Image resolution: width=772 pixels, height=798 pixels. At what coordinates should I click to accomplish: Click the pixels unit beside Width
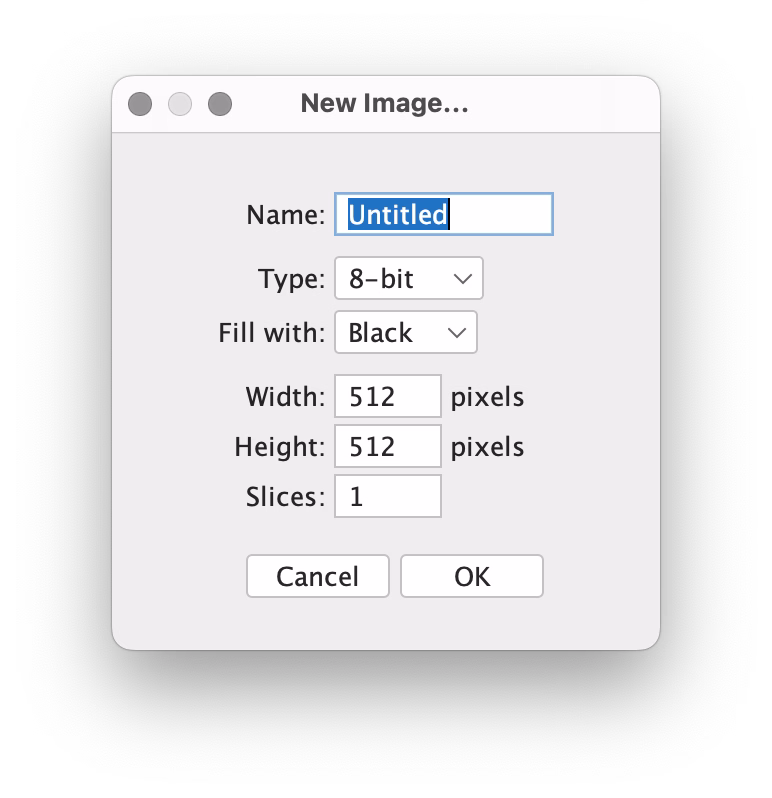487,397
